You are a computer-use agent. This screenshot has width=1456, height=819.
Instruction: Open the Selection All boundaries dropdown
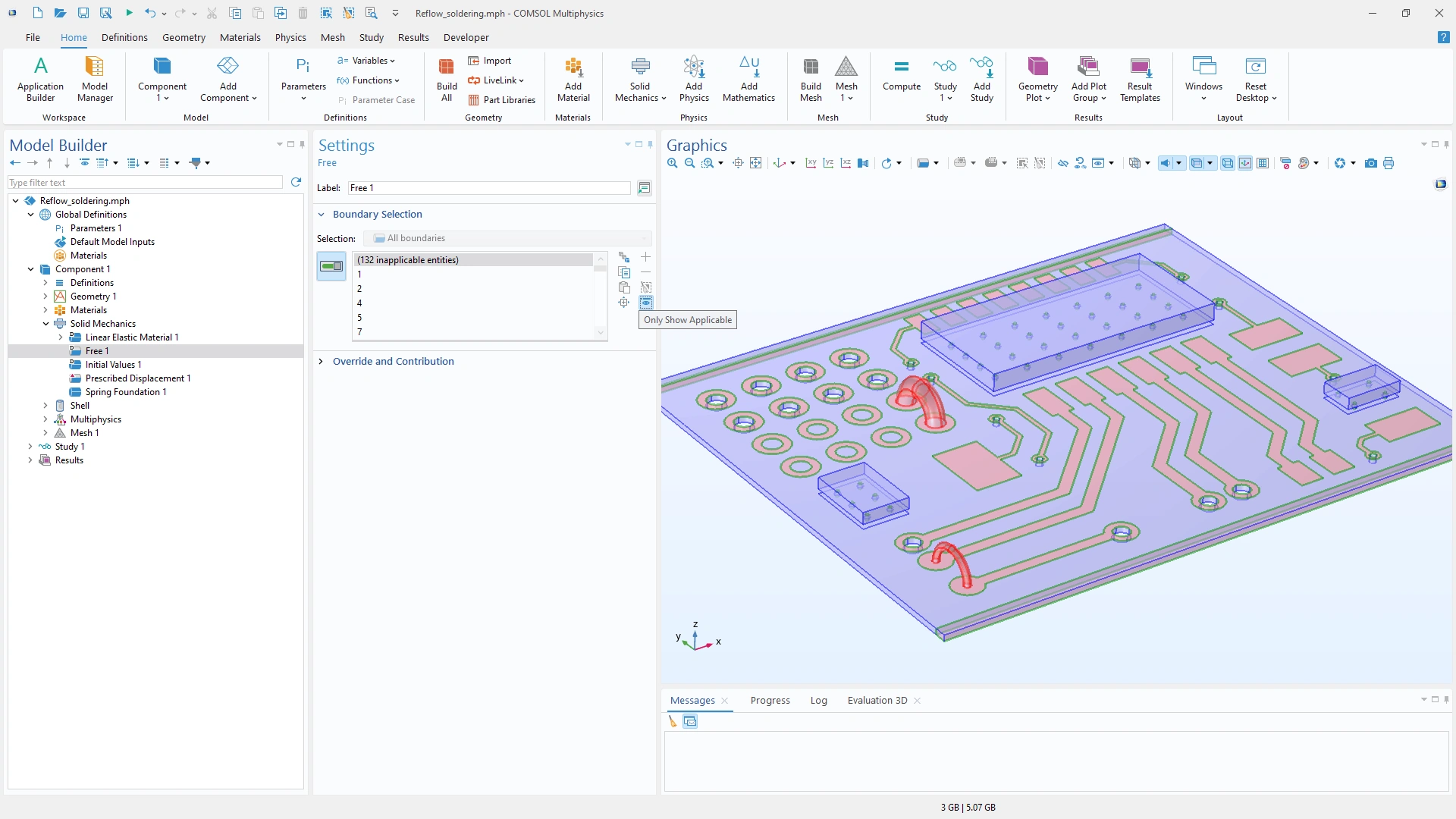point(507,238)
